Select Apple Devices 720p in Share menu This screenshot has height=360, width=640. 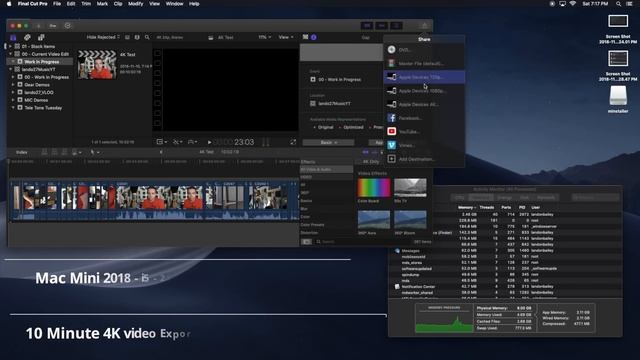tap(424, 77)
